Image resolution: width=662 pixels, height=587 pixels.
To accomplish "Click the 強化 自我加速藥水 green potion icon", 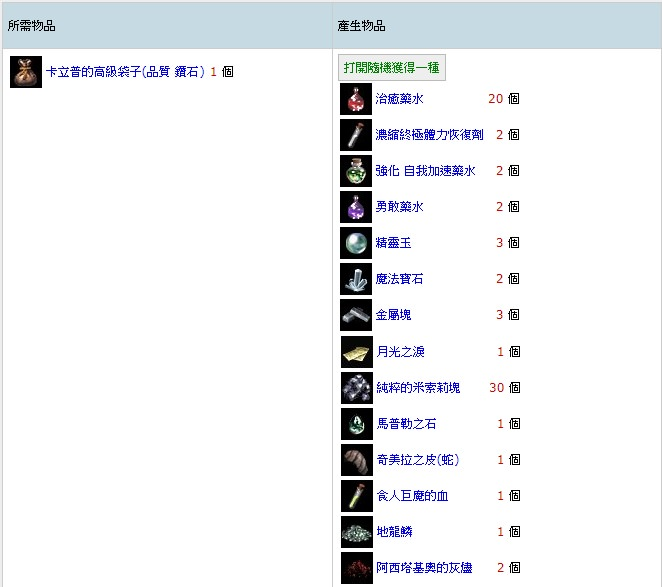I will (x=356, y=171).
